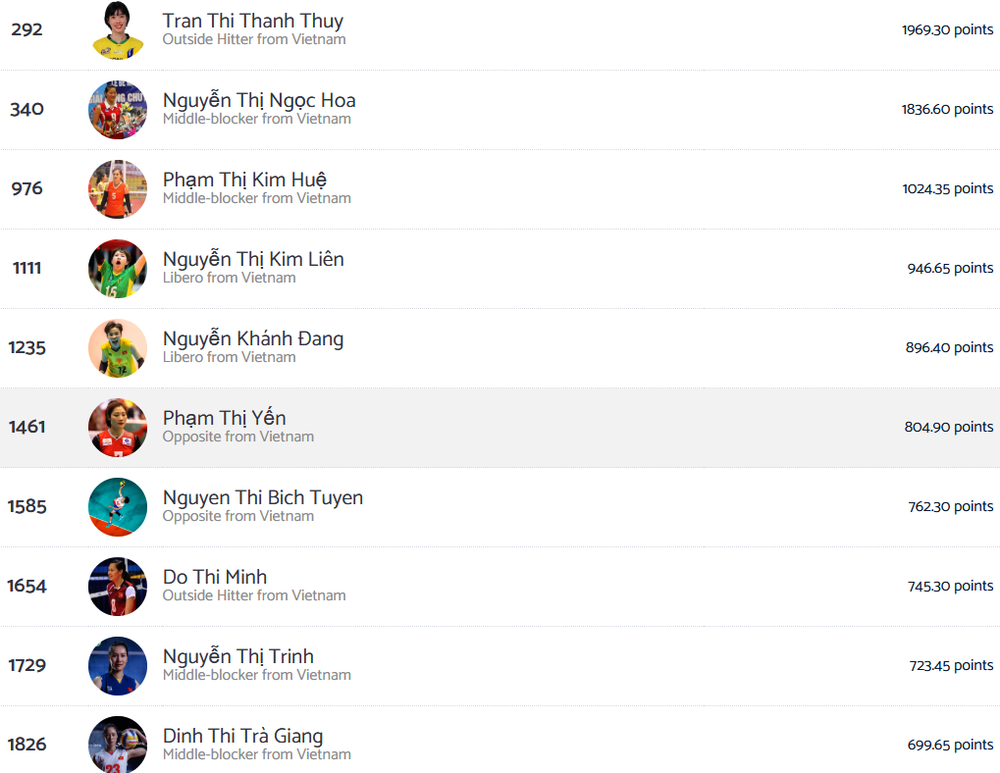Click Nguyen Thi Bich Tuyen's illustrated avatar

117,507
